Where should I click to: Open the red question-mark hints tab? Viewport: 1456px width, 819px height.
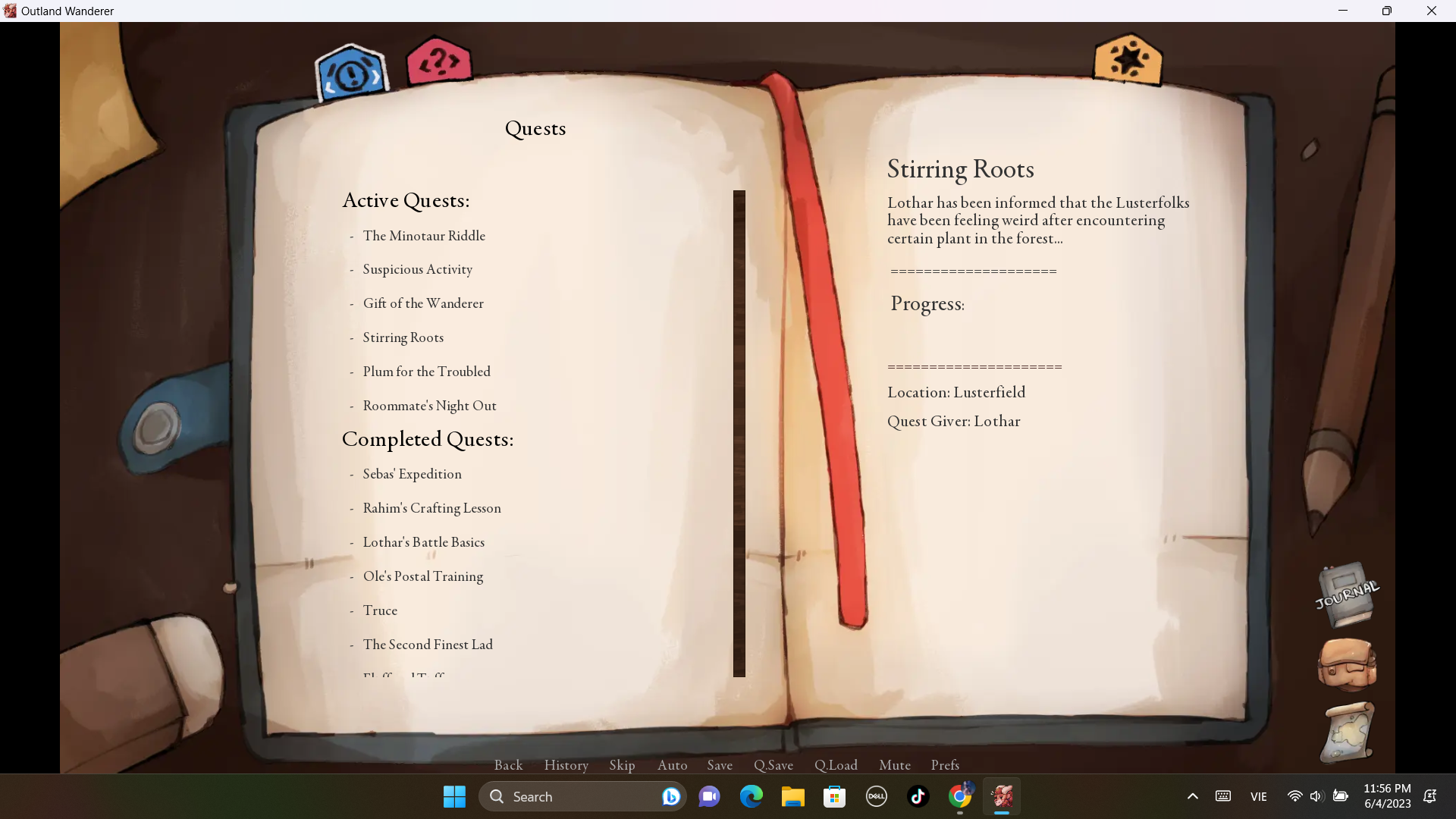point(439,61)
